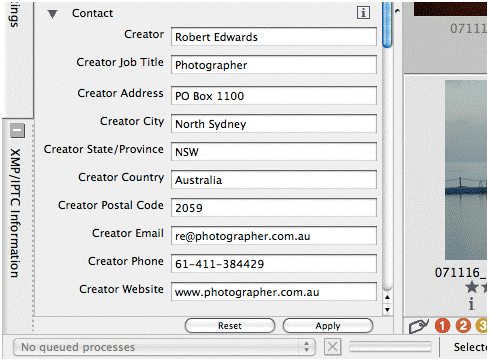Select yellow color label 3
Viewport: 489px width, 361px height.
[x=481, y=326]
